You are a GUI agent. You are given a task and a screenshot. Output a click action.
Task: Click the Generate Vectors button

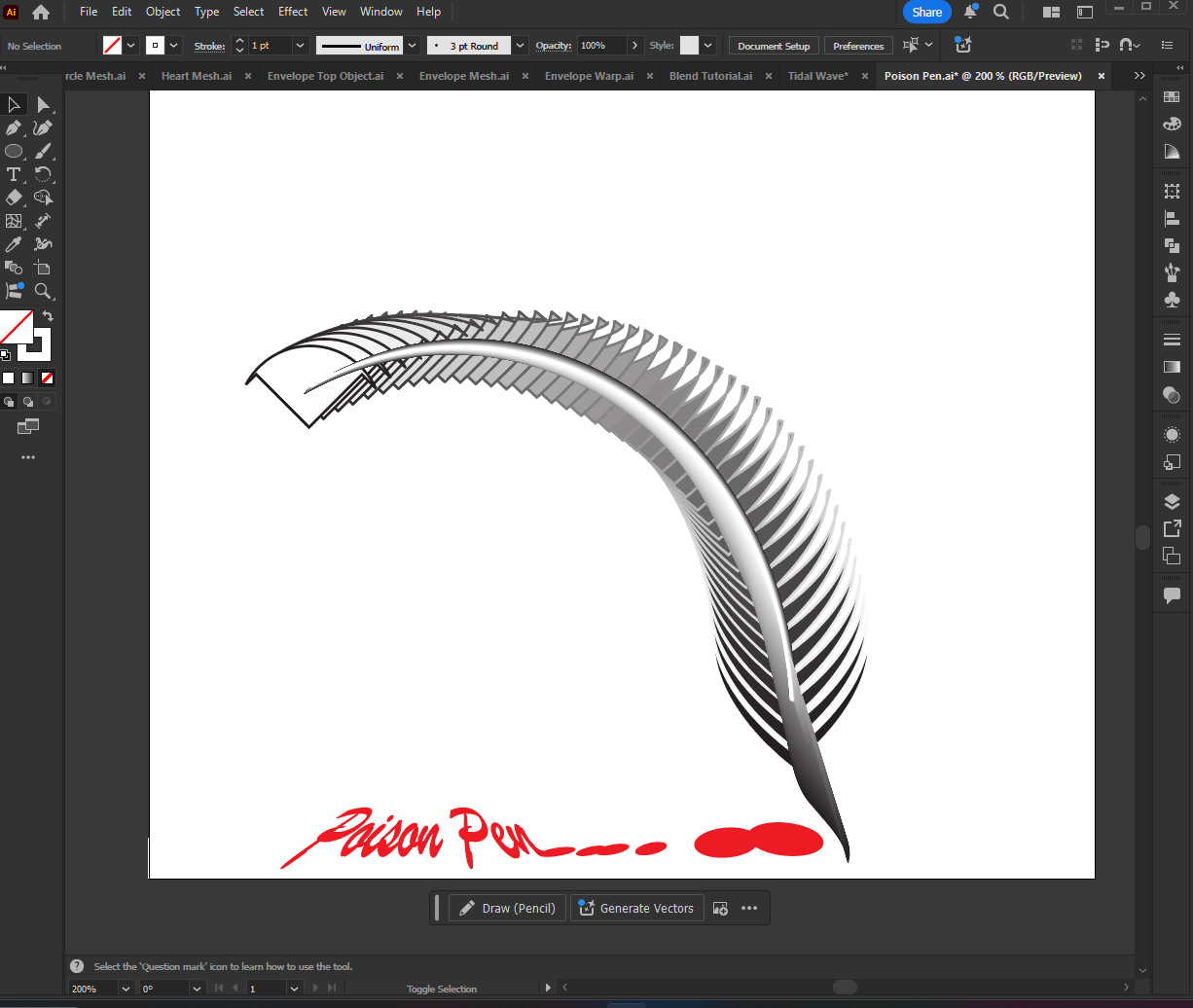tap(636, 908)
